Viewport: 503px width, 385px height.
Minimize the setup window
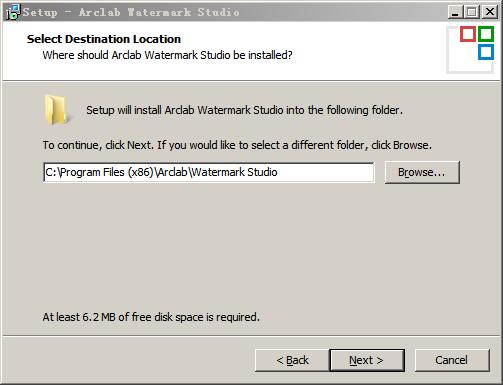tap(454, 12)
